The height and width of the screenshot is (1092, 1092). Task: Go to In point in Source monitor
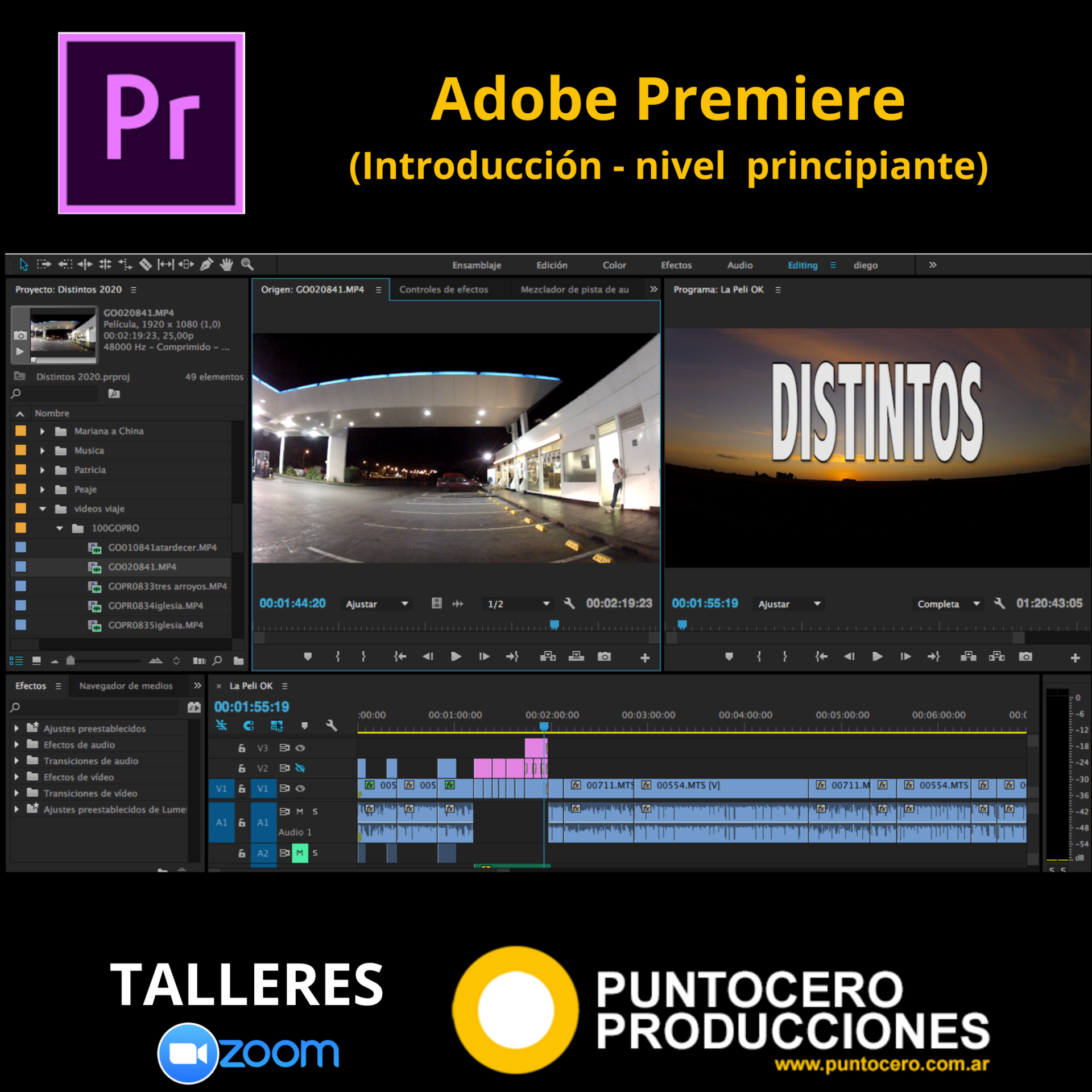pos(400,656)
